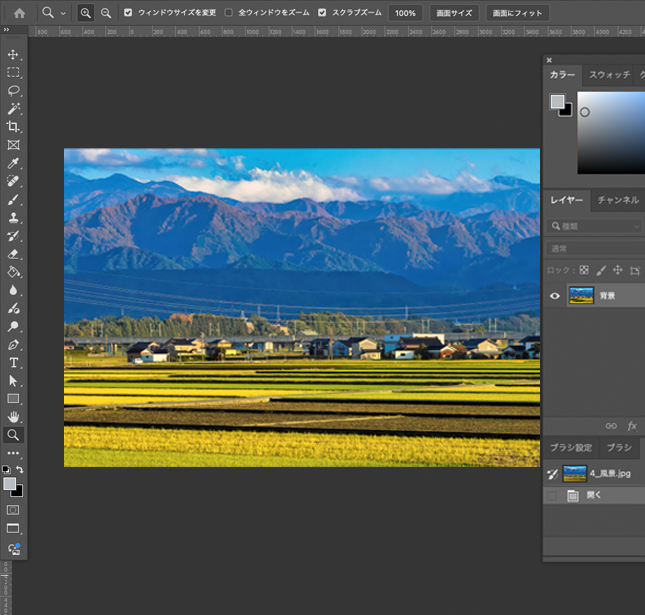Select the Lasso tool
Viewport: 645px width, 615px height.
tap(13, 91)
